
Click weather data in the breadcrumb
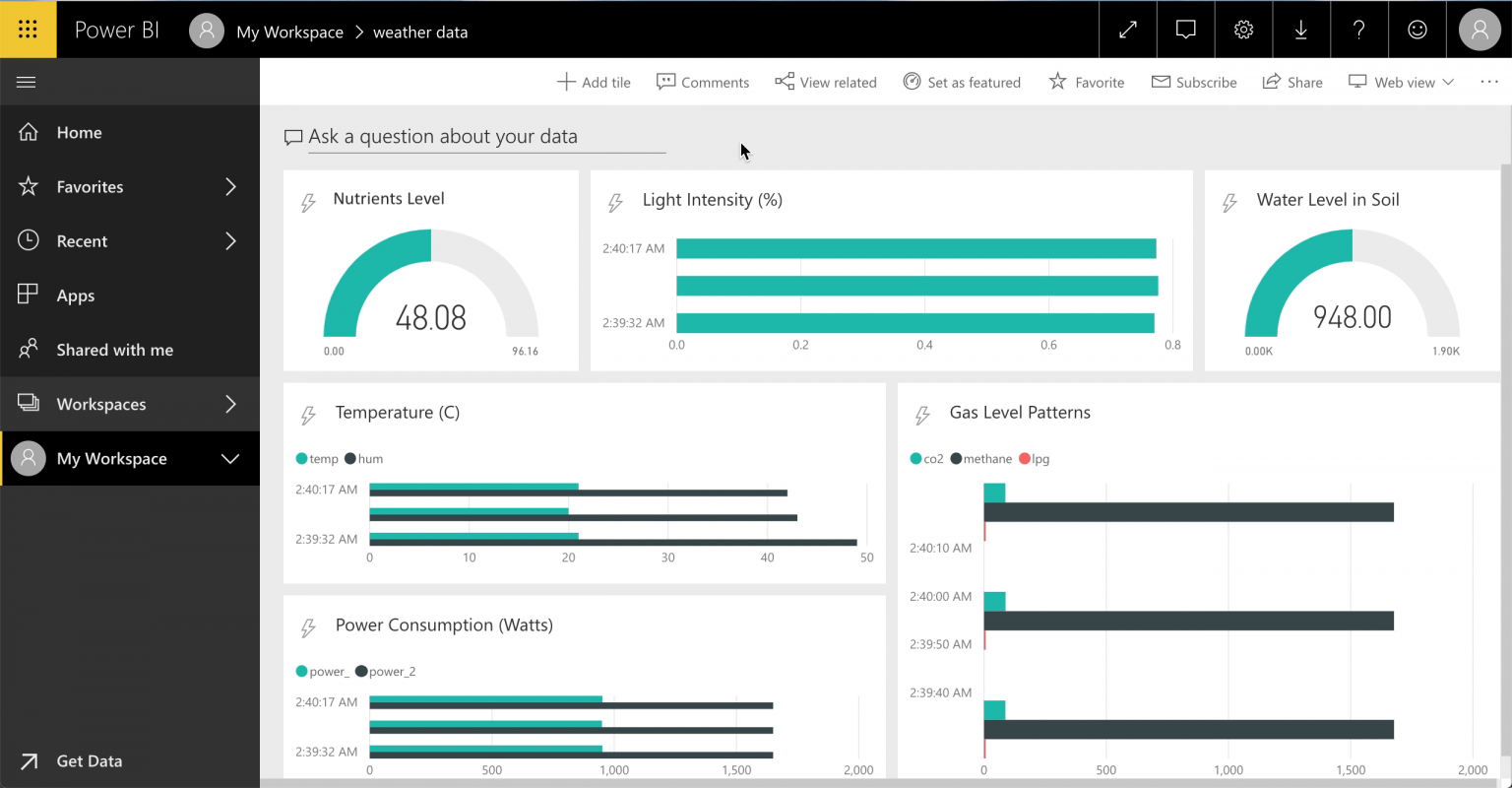point(420,32)
